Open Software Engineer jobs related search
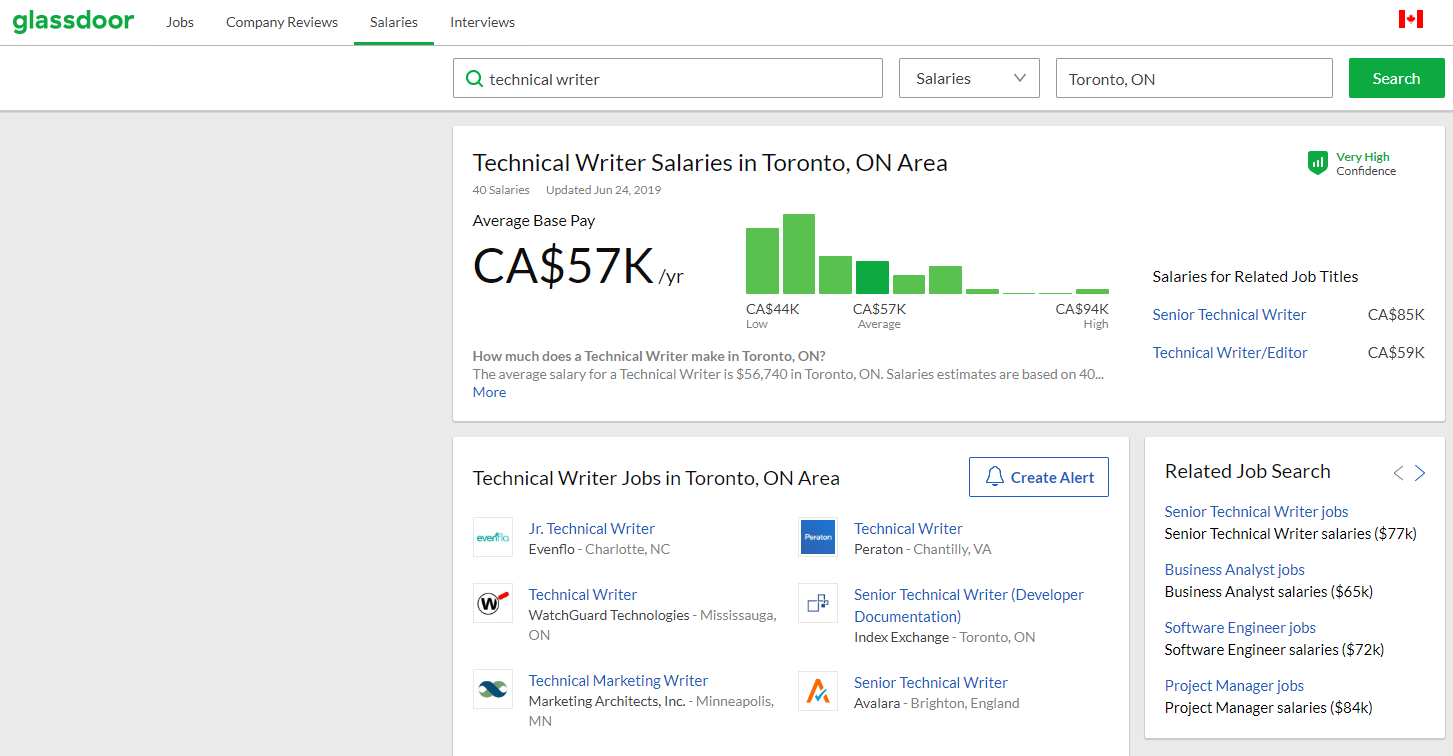The width and height of the screenshot is (1453, 756). [x=1240, y=627]
